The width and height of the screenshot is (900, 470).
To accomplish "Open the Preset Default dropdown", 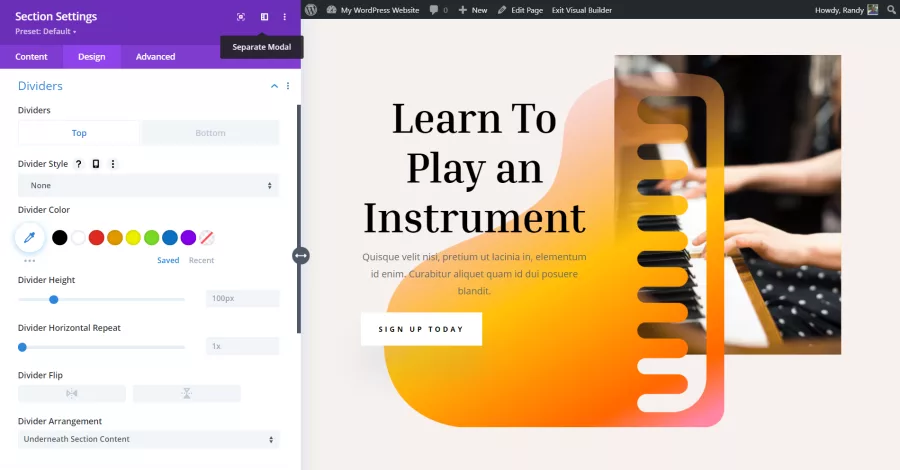I will click(x=45, y=32).
